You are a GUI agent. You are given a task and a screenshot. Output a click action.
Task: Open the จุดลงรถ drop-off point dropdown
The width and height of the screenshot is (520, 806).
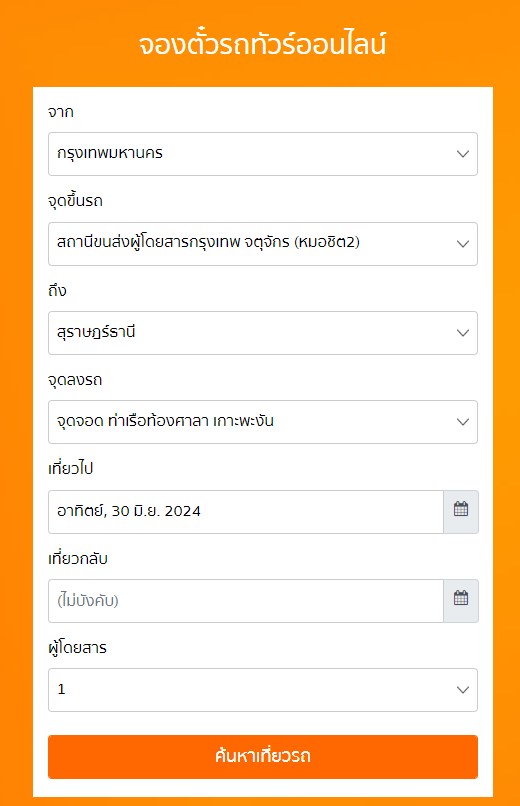point(263,422)
